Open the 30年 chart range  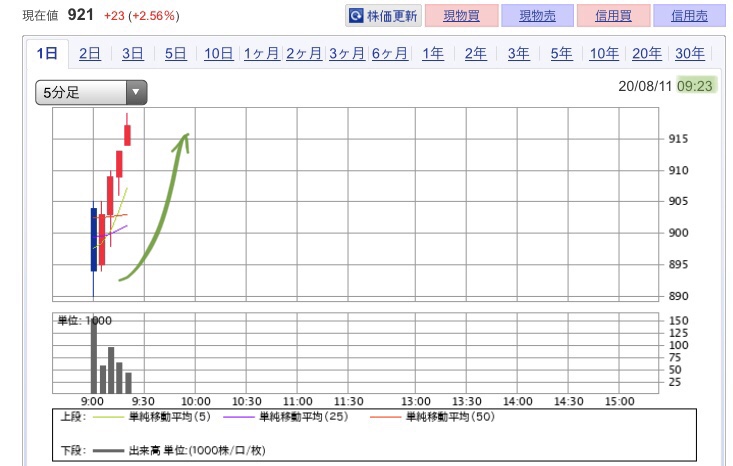690,53
